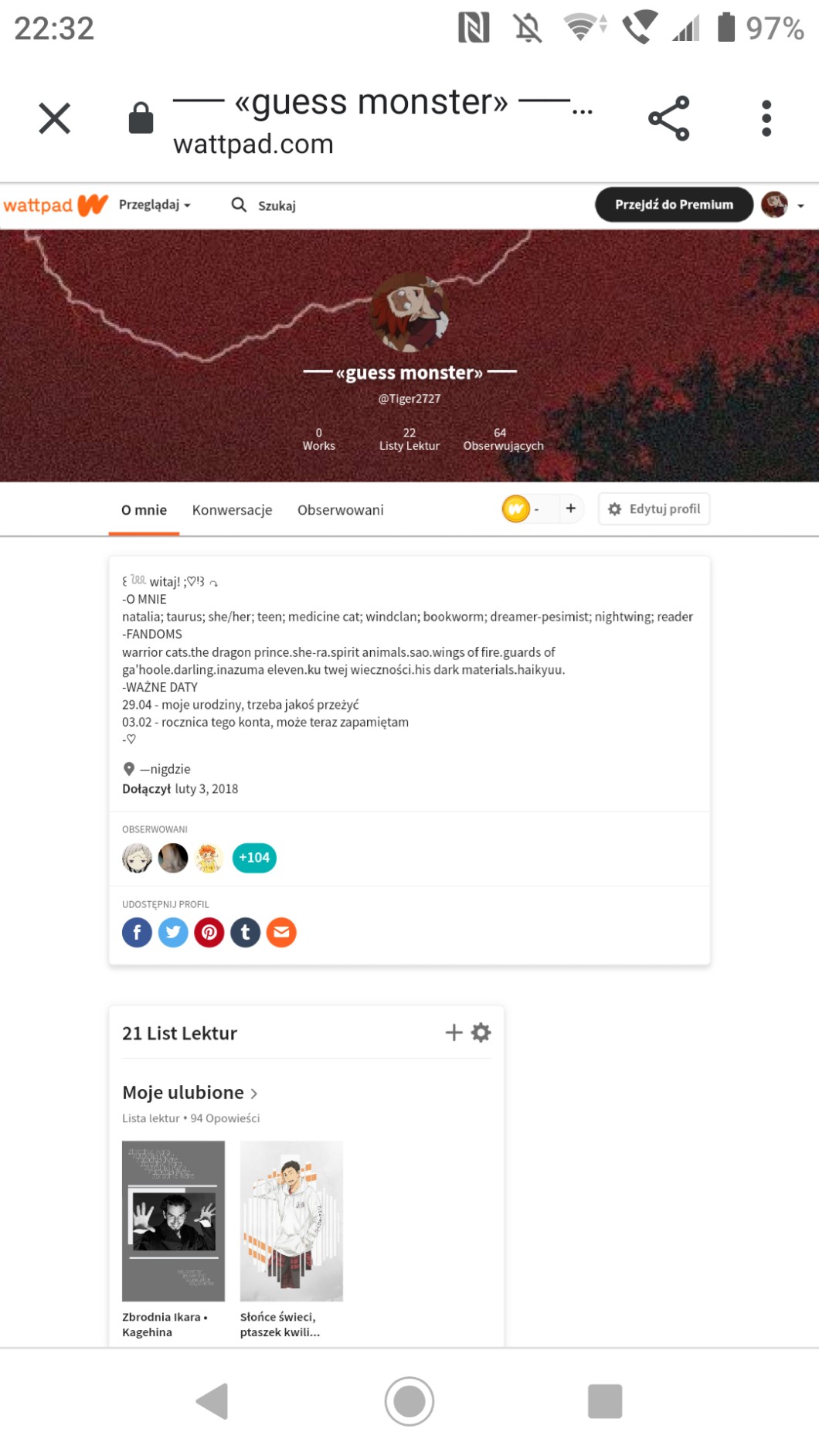Click the Edytuj profil button
The width and height of the screenshot is (819, 1456).
[x=654, y=509]
